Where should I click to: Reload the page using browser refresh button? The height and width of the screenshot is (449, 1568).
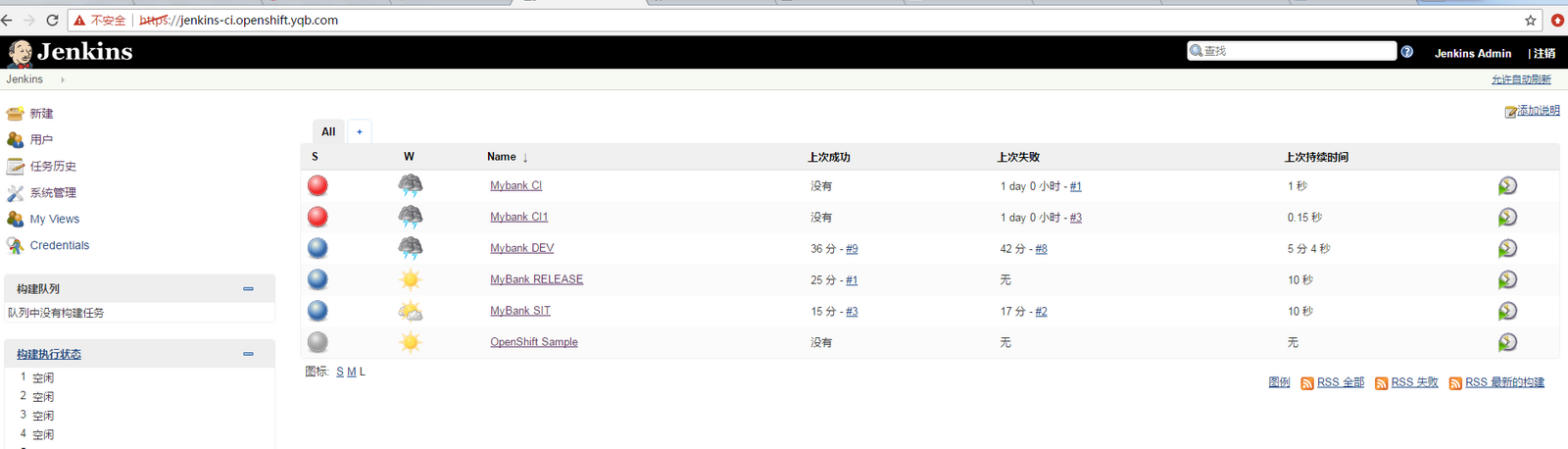[x=52, y=20]
